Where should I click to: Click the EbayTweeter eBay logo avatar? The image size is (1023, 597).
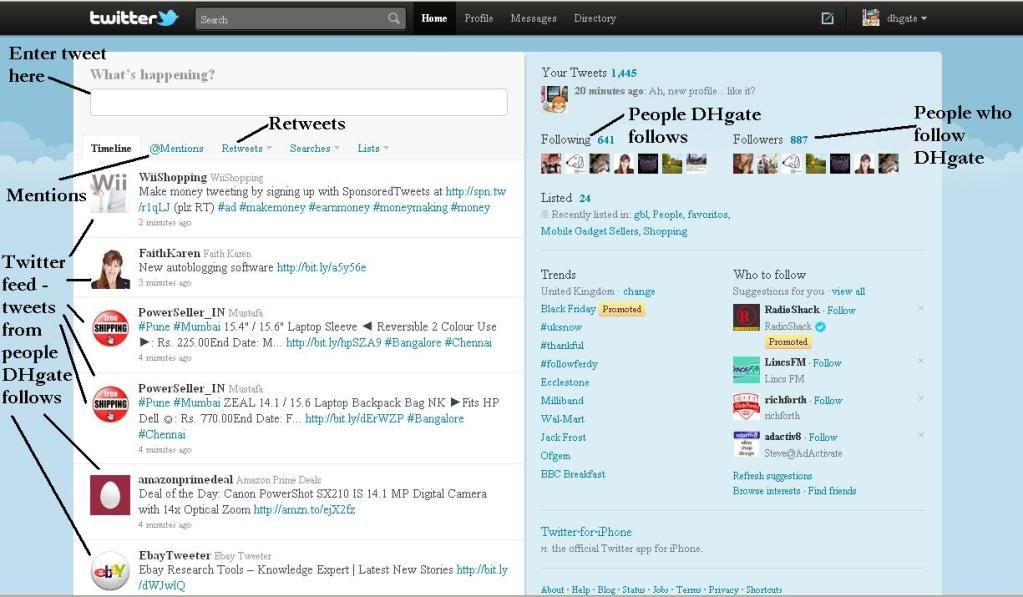pos(110,571)
